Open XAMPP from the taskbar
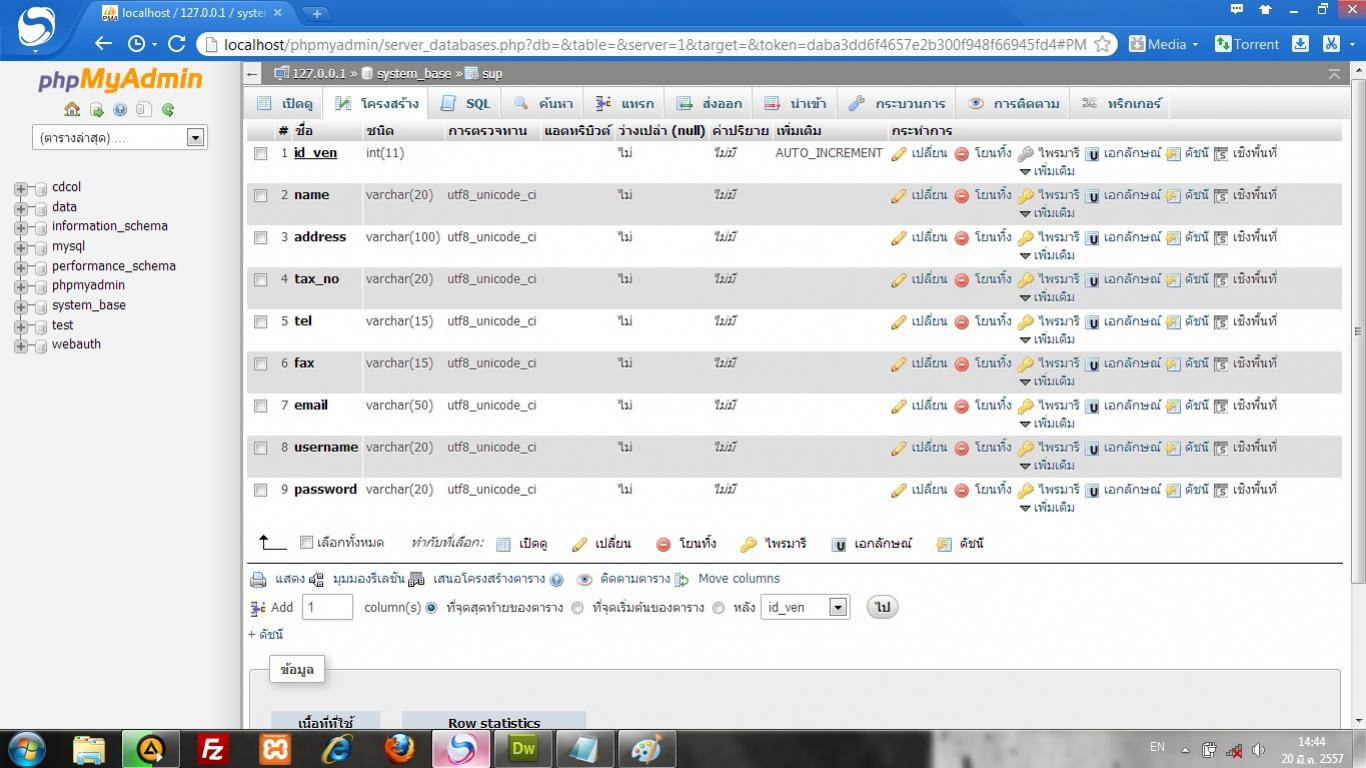The width and height of the screenshot is (1366, 768). click(275, 749)
